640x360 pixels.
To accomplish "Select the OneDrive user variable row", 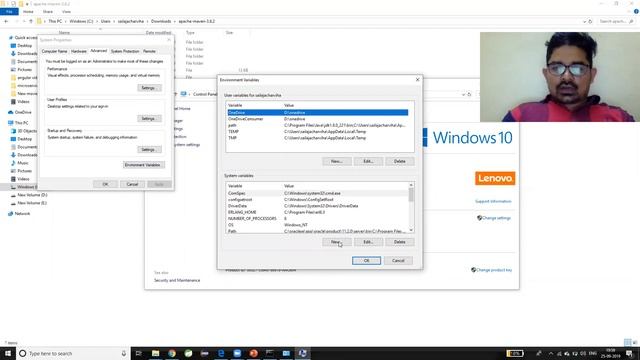I will [318, 112].
